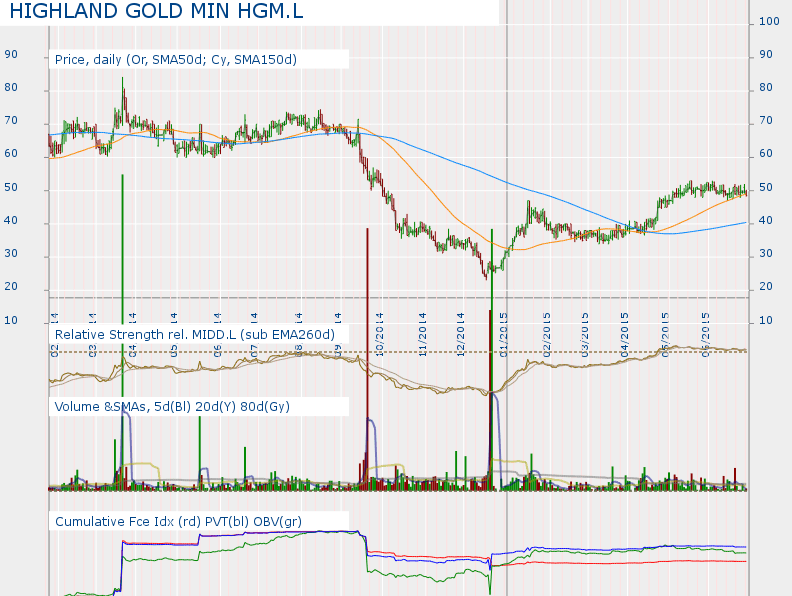Viewport: 792px width, 596px height.
Task: Click the Volume & SMAs panel label
Action: click(x=172, y=407)
